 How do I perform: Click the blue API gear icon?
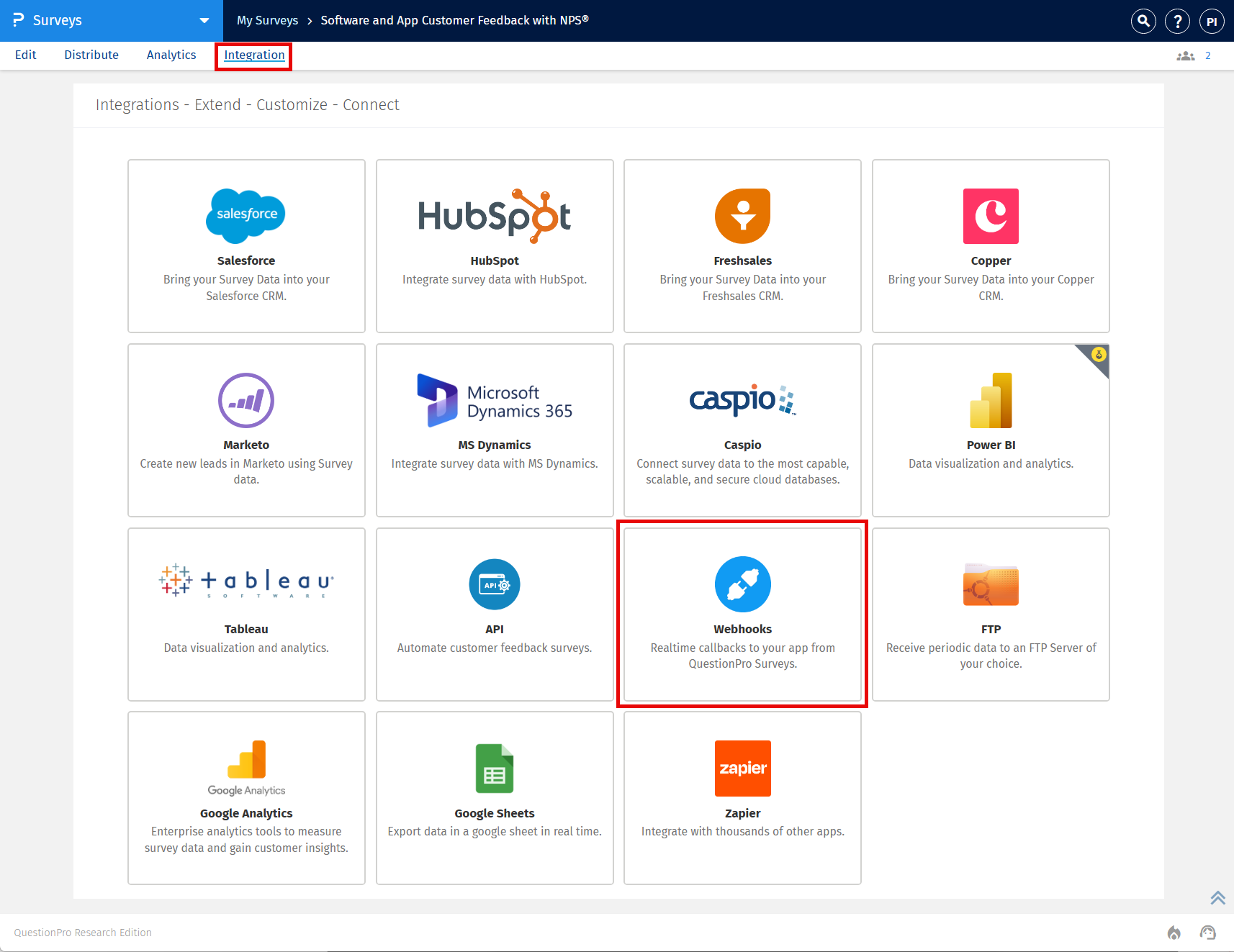(495, 584)
